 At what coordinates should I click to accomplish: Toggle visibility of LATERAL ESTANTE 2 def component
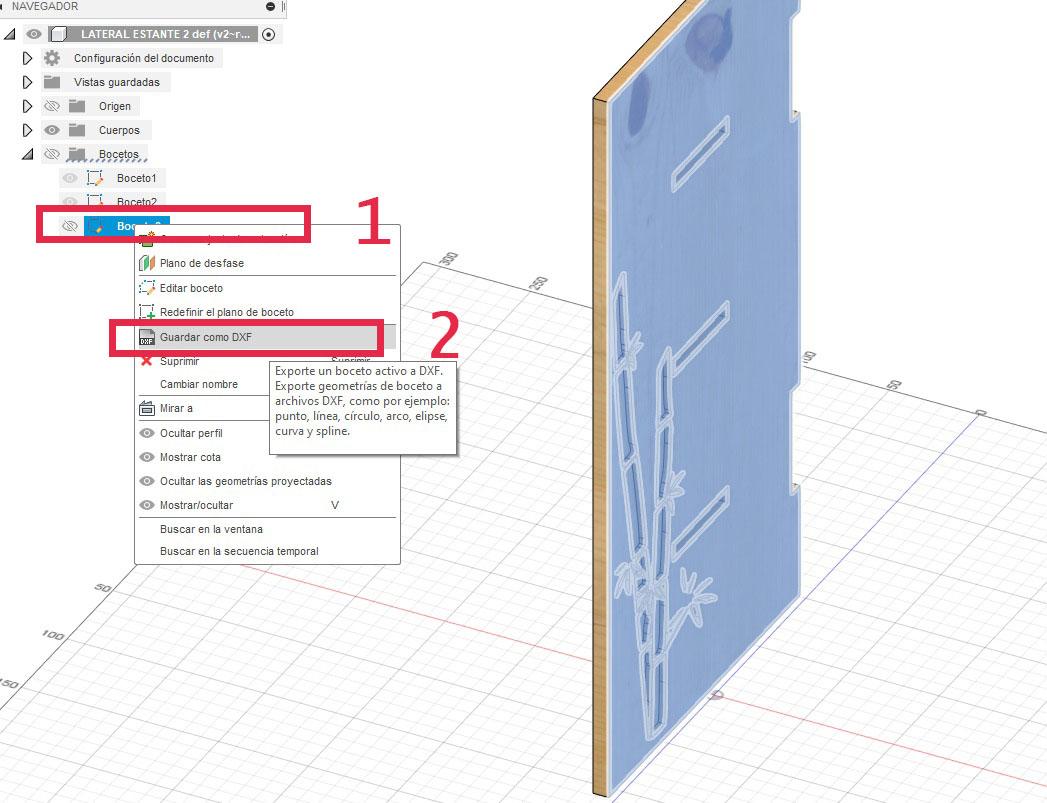[x=33, y=34]
